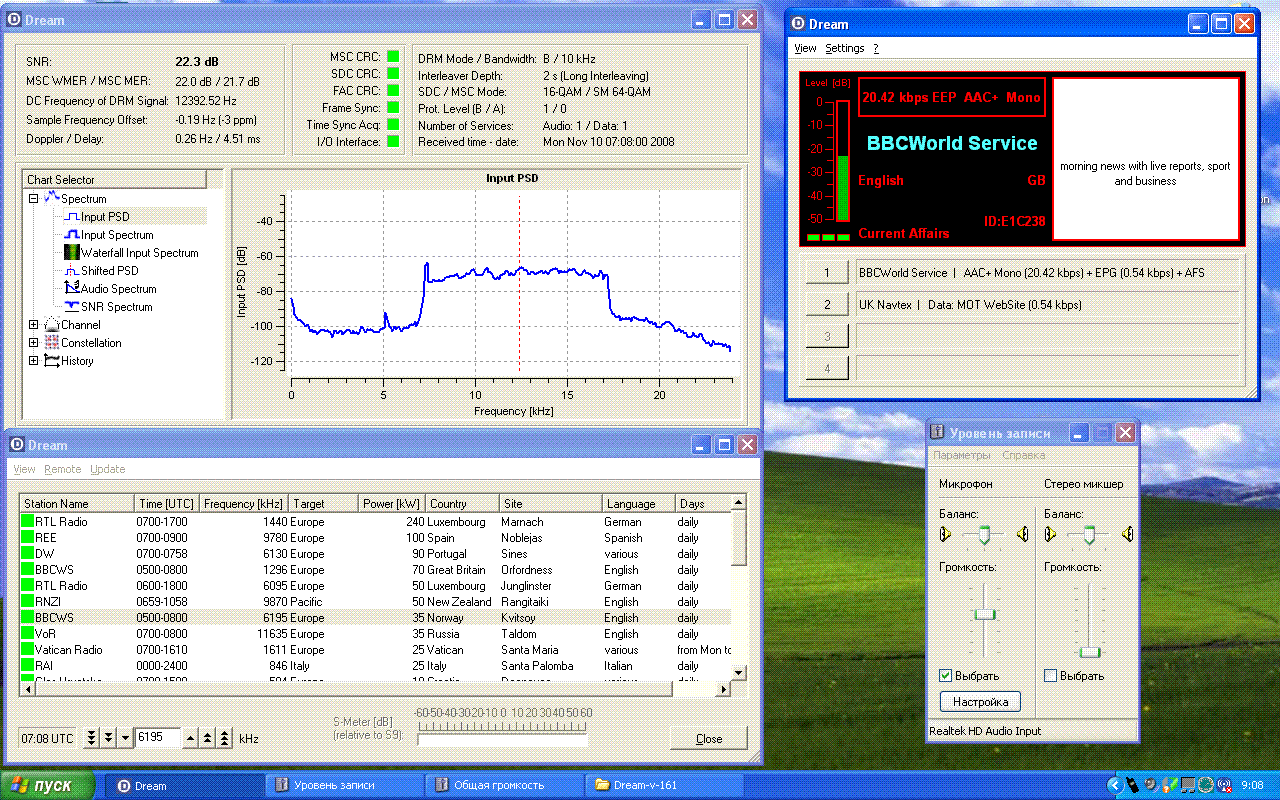Select service button 2 for UK Navtex

827,304
